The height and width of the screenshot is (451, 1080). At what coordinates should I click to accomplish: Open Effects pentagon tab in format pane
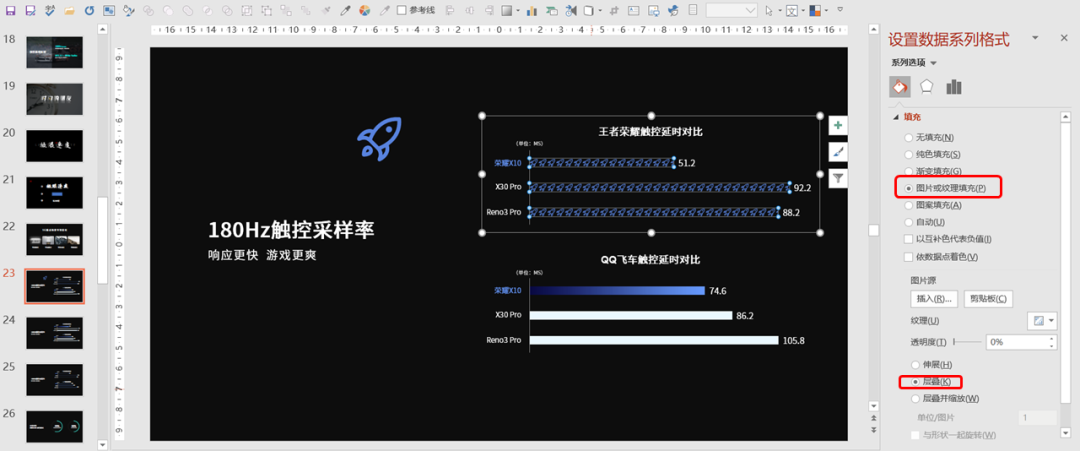(x=927, y=87)
